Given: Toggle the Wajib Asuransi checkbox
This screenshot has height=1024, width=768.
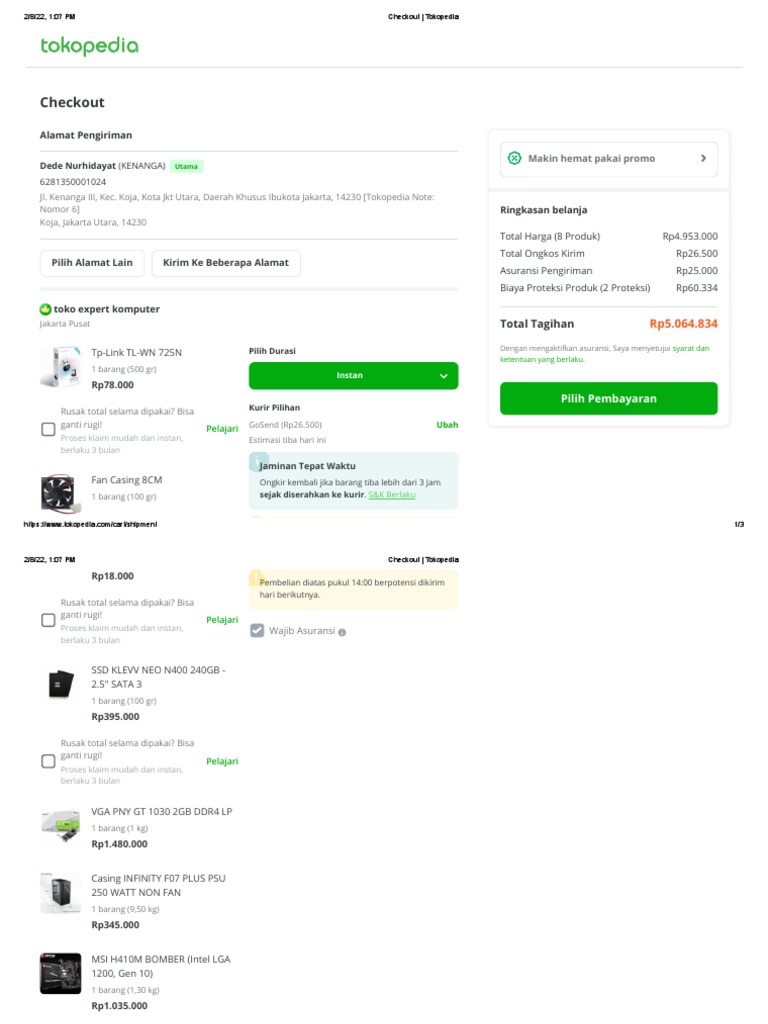Looking at the screenshot, I should pos(257,631).
